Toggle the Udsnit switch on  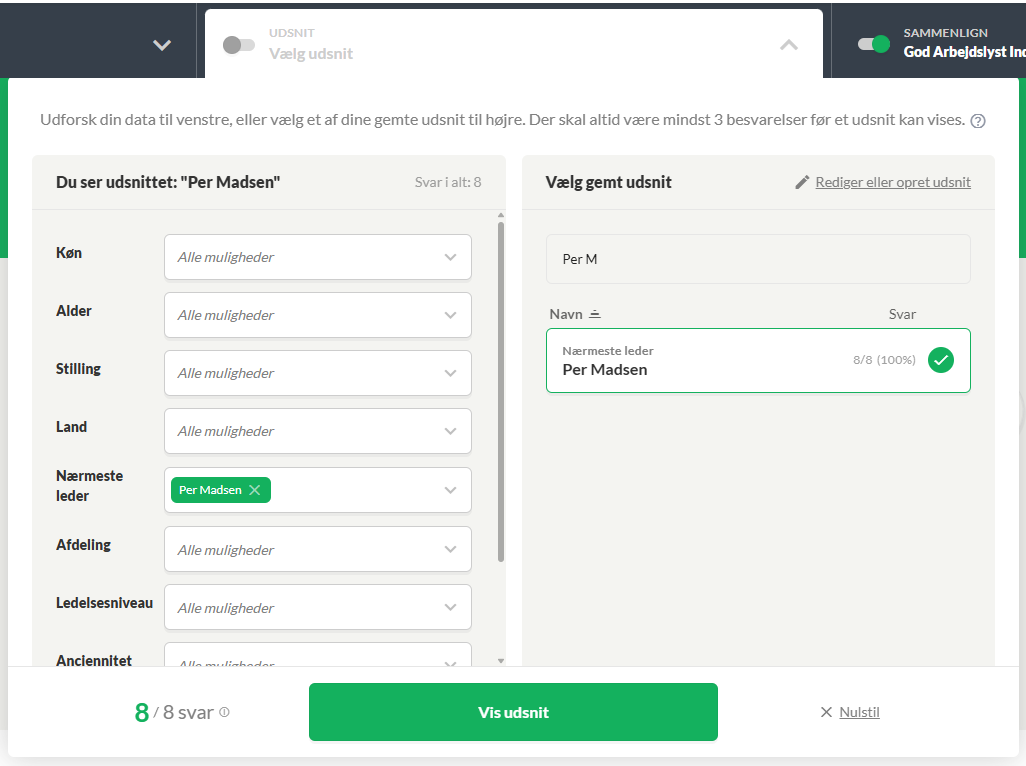[x=239, y=44]
